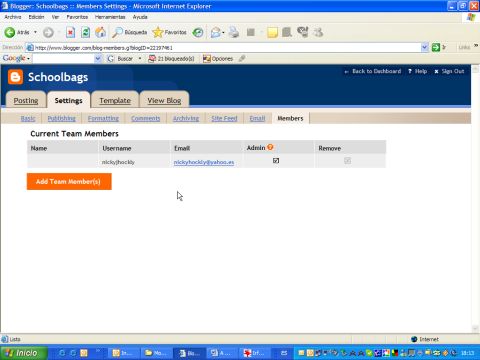Open the Ver menu

[55, 17]
